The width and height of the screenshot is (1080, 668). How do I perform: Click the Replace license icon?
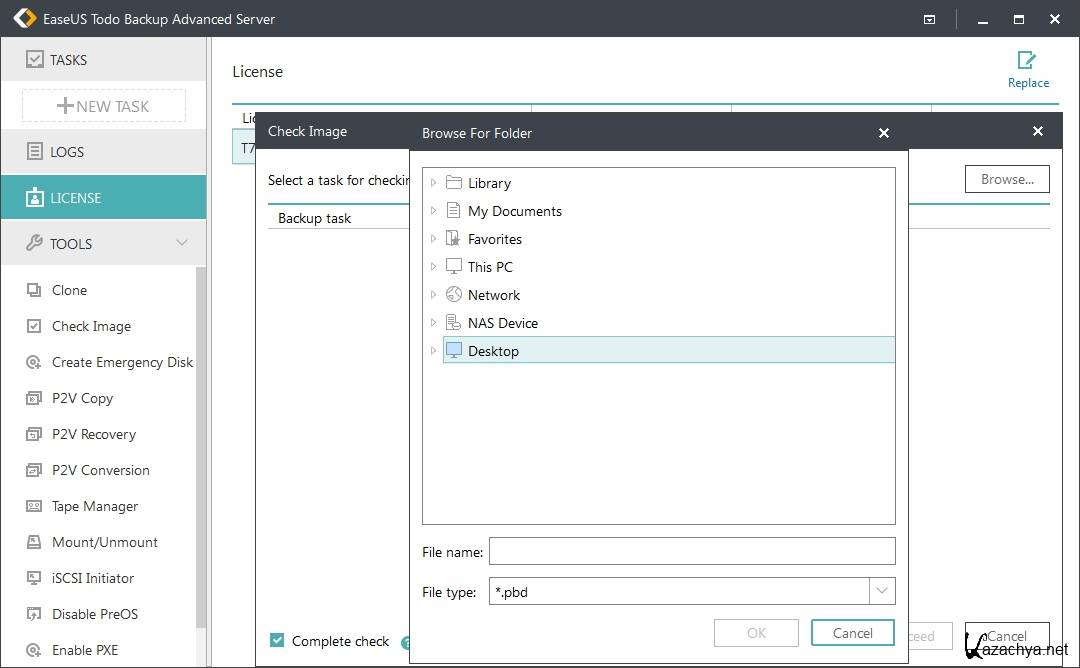[x=1027, y=61]
